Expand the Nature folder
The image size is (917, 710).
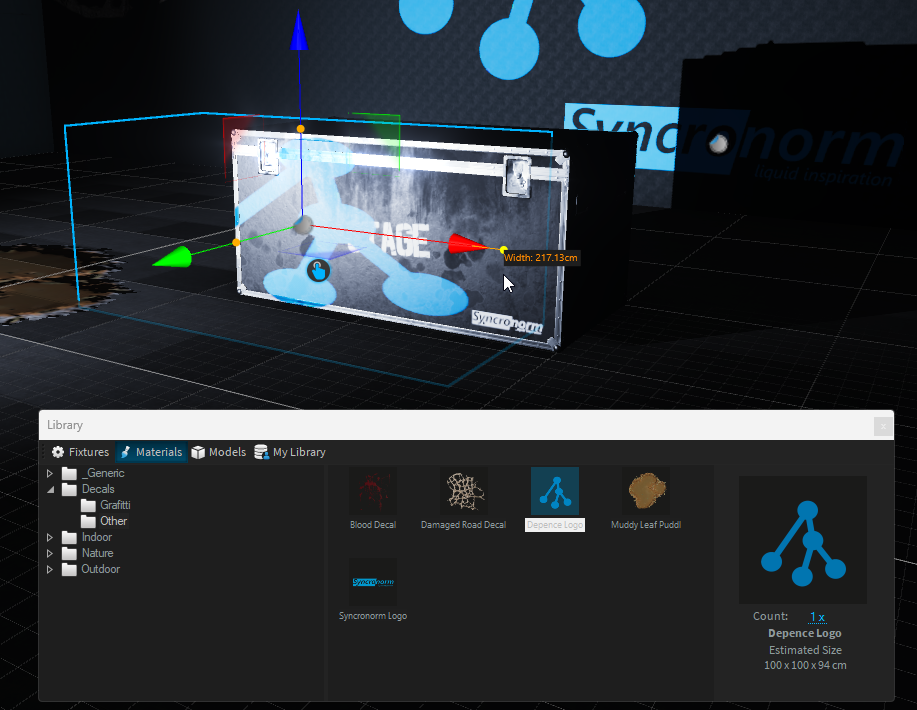50,553
